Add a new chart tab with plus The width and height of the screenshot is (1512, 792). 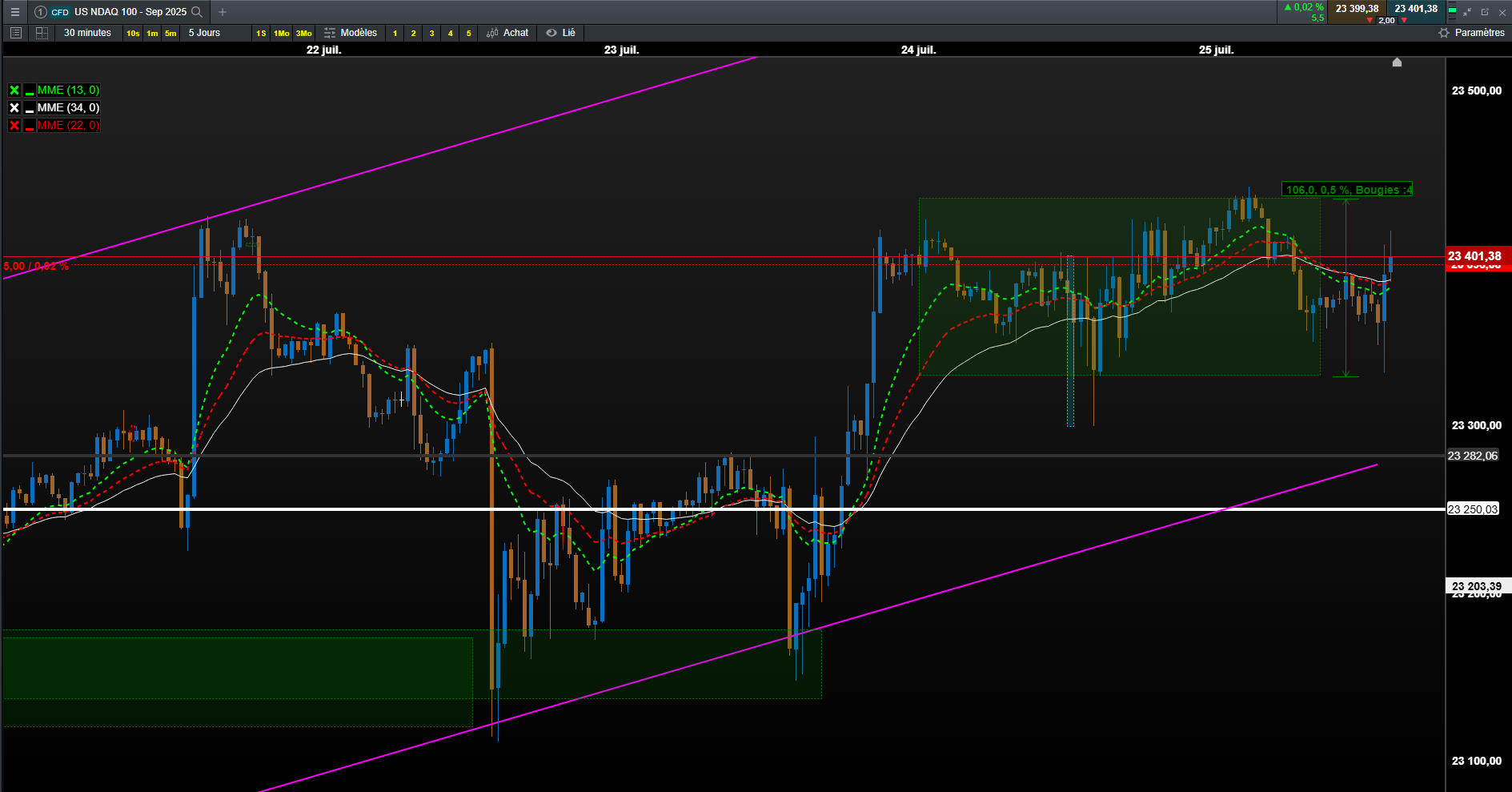[x=223, y=12]
